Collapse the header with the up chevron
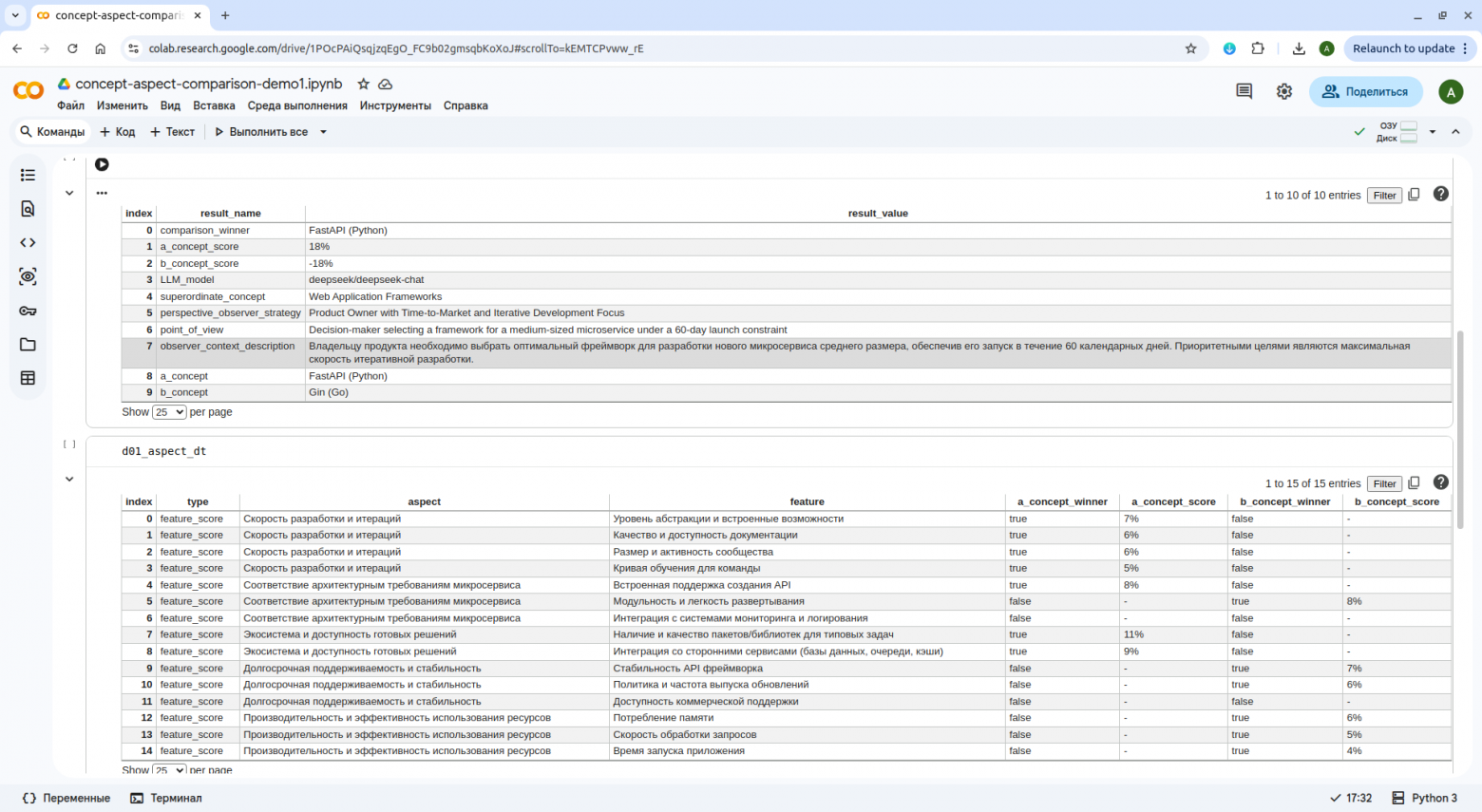Image resolution: width=1482 pixels, height=812 pixels. (x=1455, y=132)
